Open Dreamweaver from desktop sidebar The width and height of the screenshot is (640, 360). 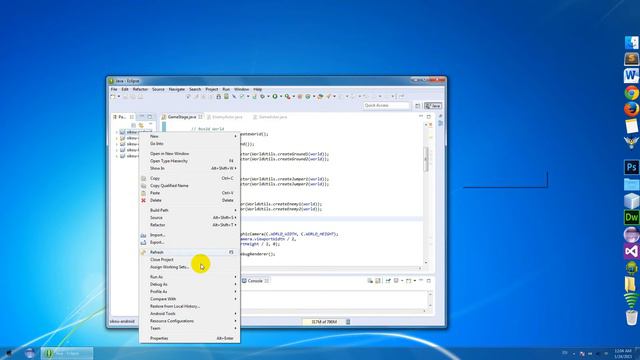click(631, 218)
